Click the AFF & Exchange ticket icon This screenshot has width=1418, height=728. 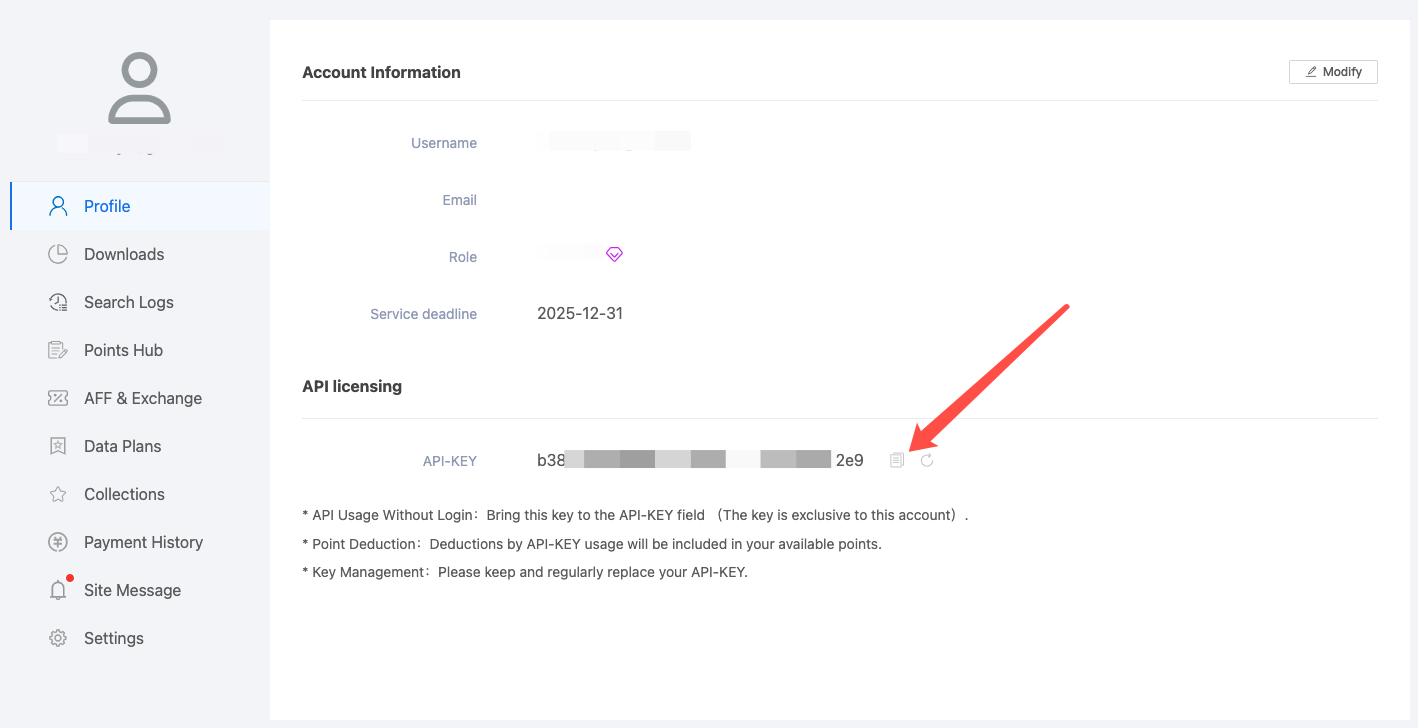pos(58,398)
